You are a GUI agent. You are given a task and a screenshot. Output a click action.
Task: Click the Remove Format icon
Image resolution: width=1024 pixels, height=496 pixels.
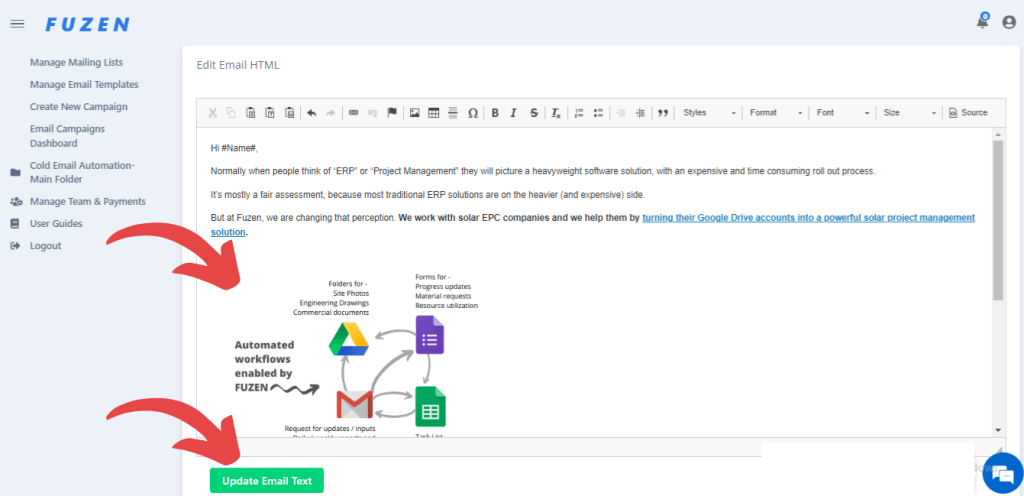click(556, 113)
